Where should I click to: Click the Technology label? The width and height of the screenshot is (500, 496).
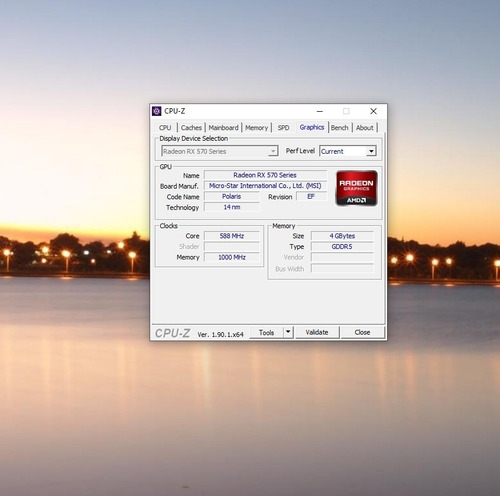point(182,208)
